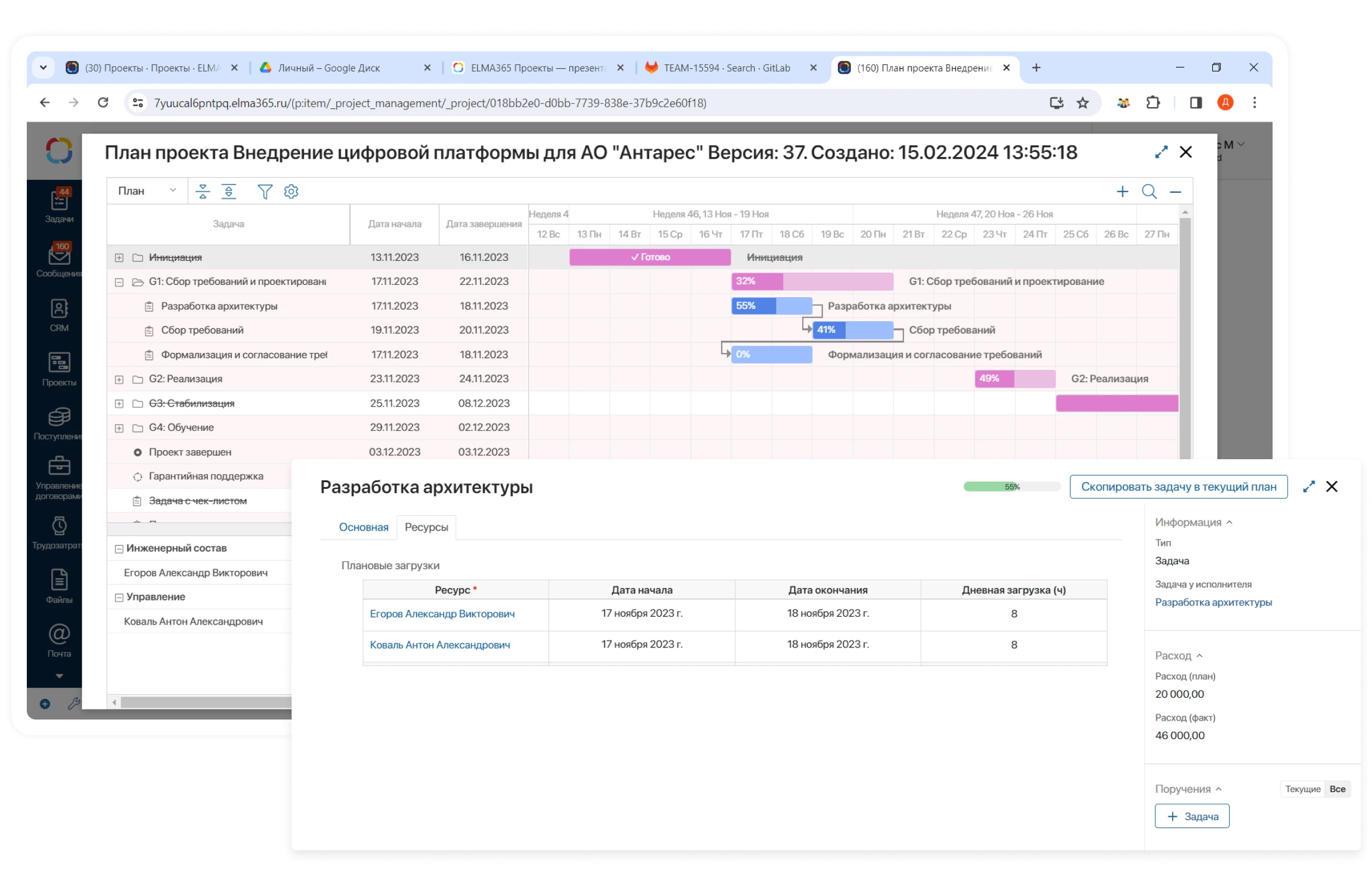Click the 55% Разработка архитектуры Gantt bar
Viewport: 1372px width, 886px height.
coord(771,306)
